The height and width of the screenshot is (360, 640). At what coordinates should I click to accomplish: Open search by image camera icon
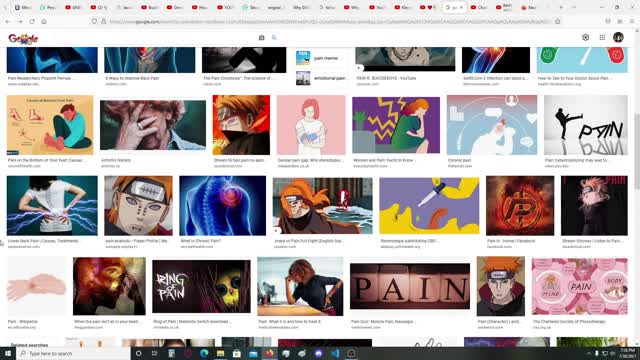pos(262,38)
